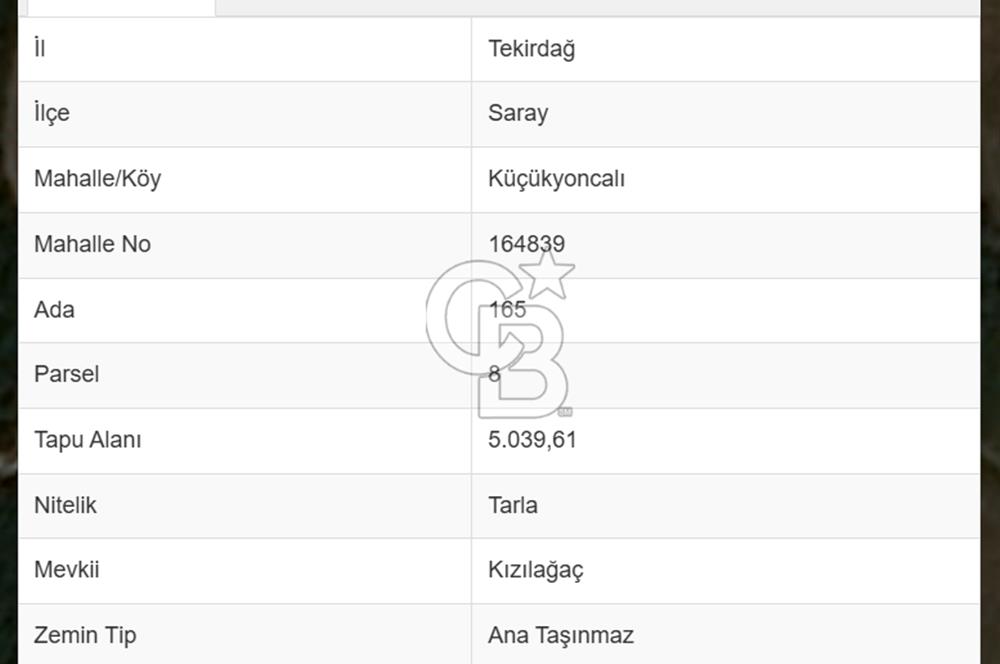Select the active white tab at top
This screenshot has height=664, width=1000.
[120, 7]
